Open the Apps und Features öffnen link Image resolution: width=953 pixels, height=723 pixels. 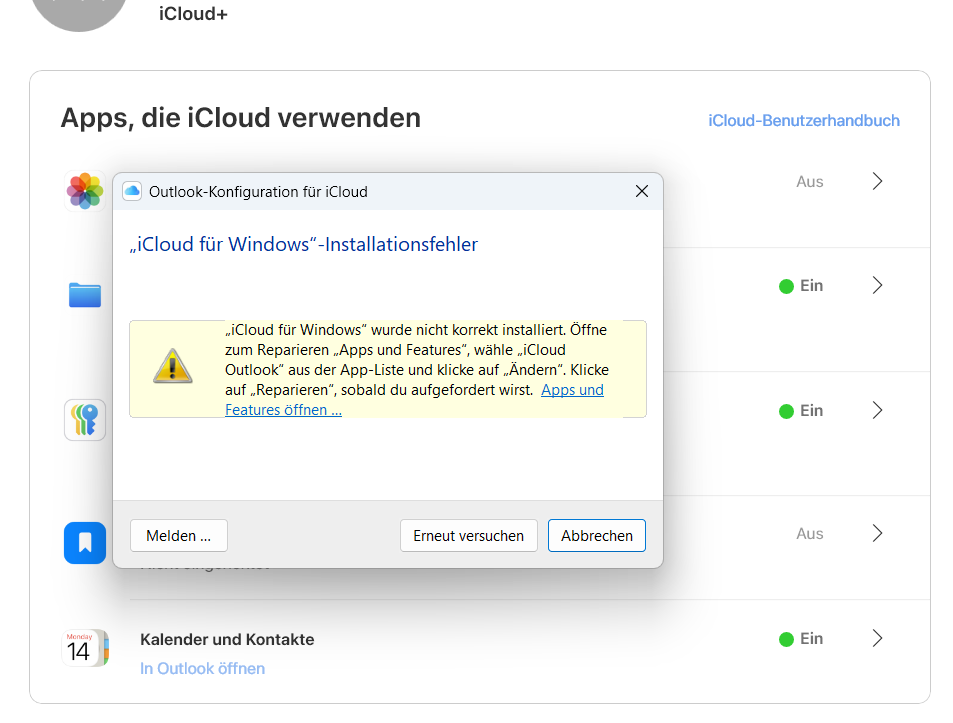point(283,409)
